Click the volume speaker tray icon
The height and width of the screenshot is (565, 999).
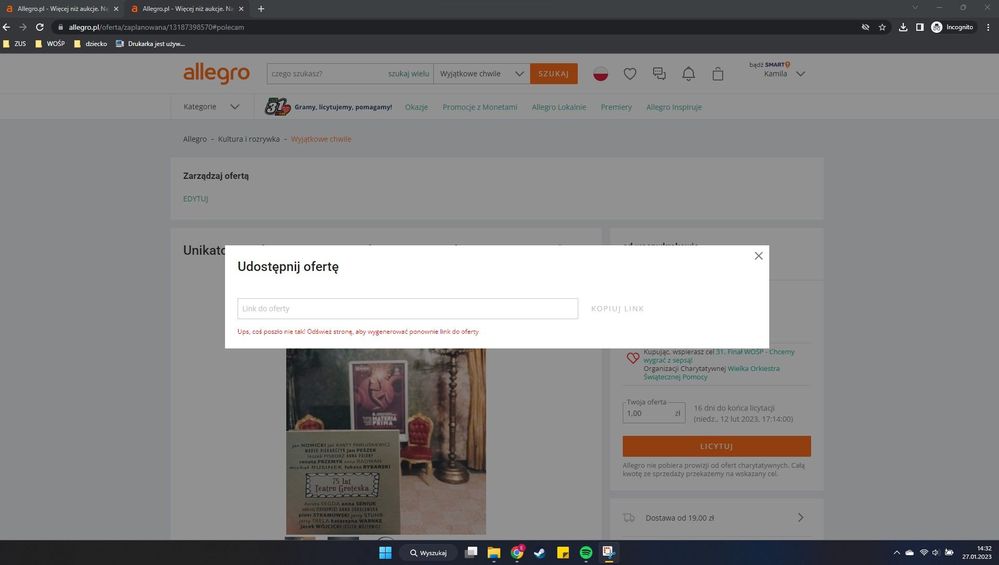point(935,552)
